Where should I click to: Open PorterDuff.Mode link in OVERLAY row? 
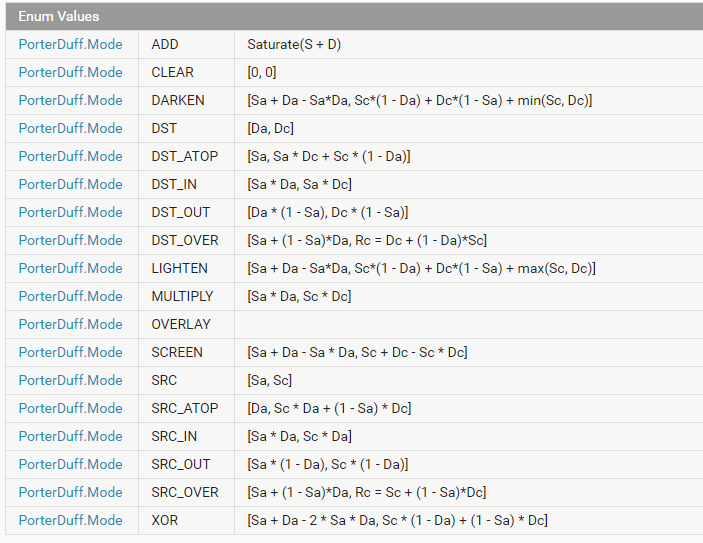[70, 324]
